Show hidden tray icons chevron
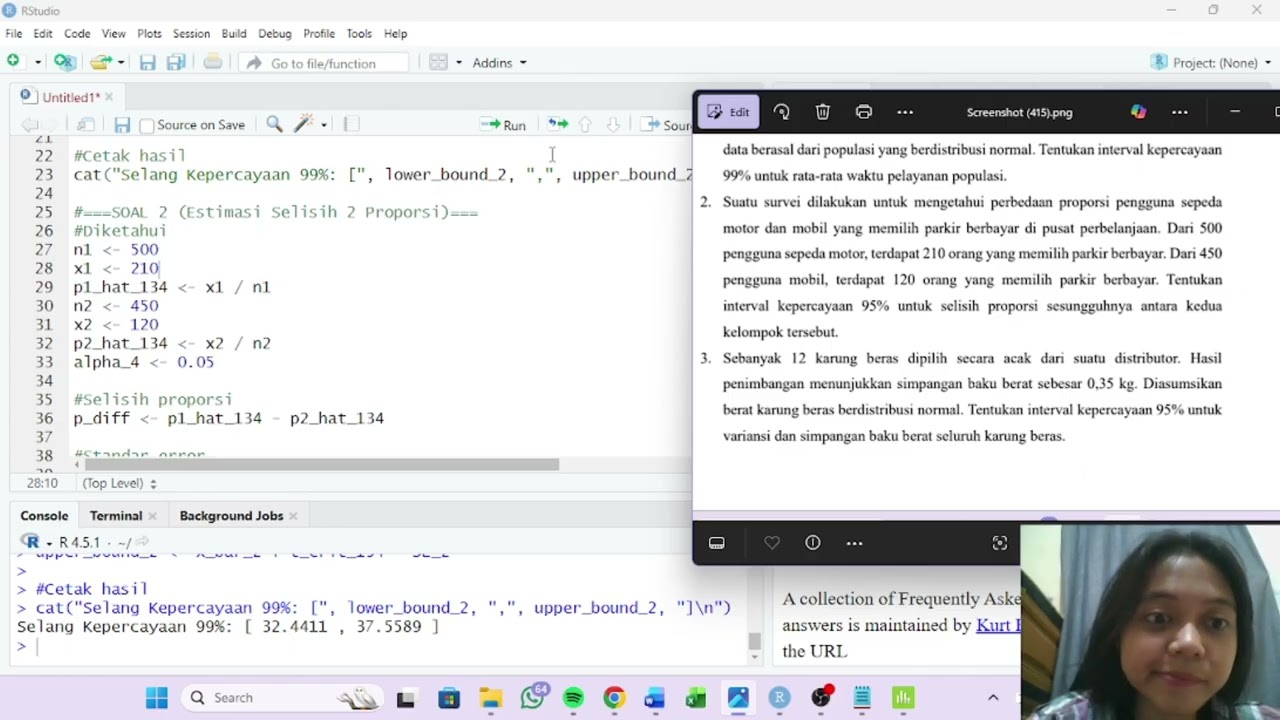 click(x=993, y=698)
